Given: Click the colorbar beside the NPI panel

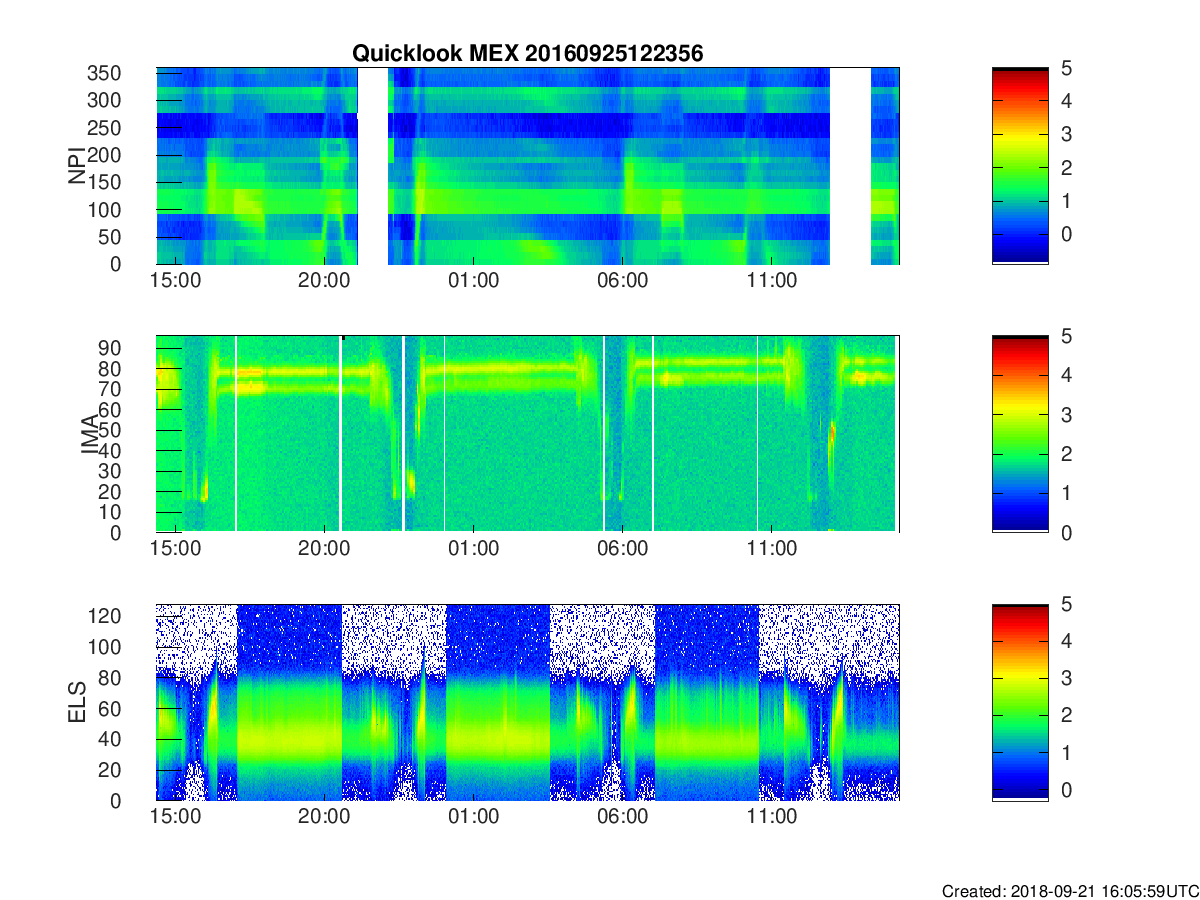Looking at the screenshot, I should (1020, 166).
